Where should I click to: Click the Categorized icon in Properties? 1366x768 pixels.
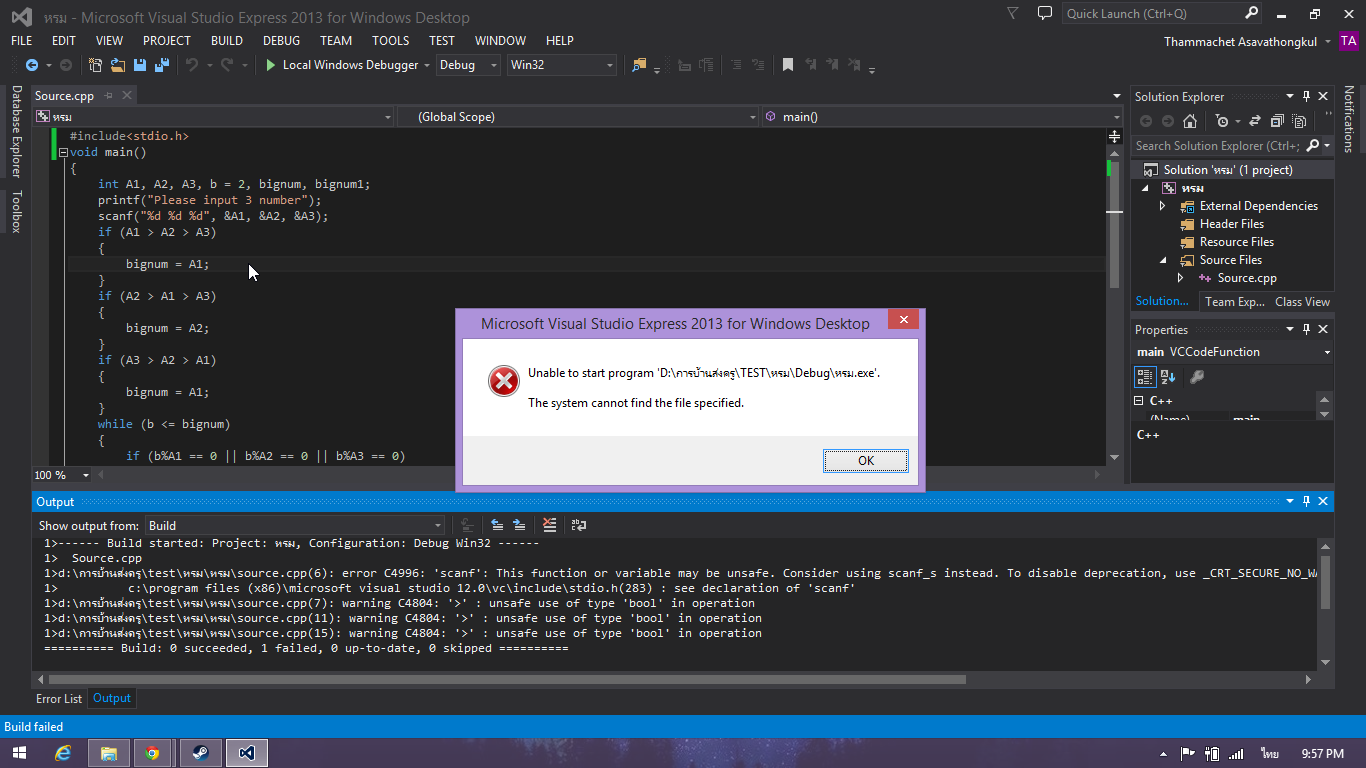(x=1146, y=377)
